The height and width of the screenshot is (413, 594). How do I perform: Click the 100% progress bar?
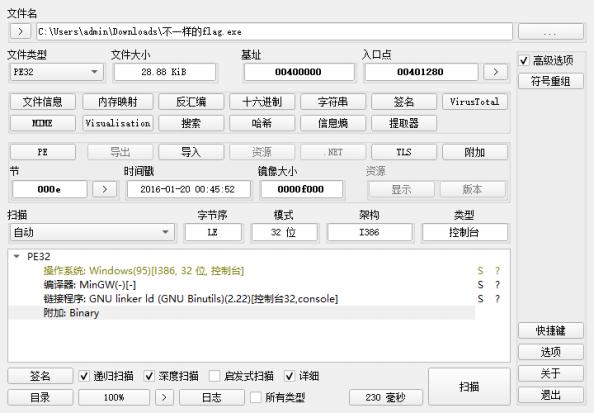click(114, 397)
